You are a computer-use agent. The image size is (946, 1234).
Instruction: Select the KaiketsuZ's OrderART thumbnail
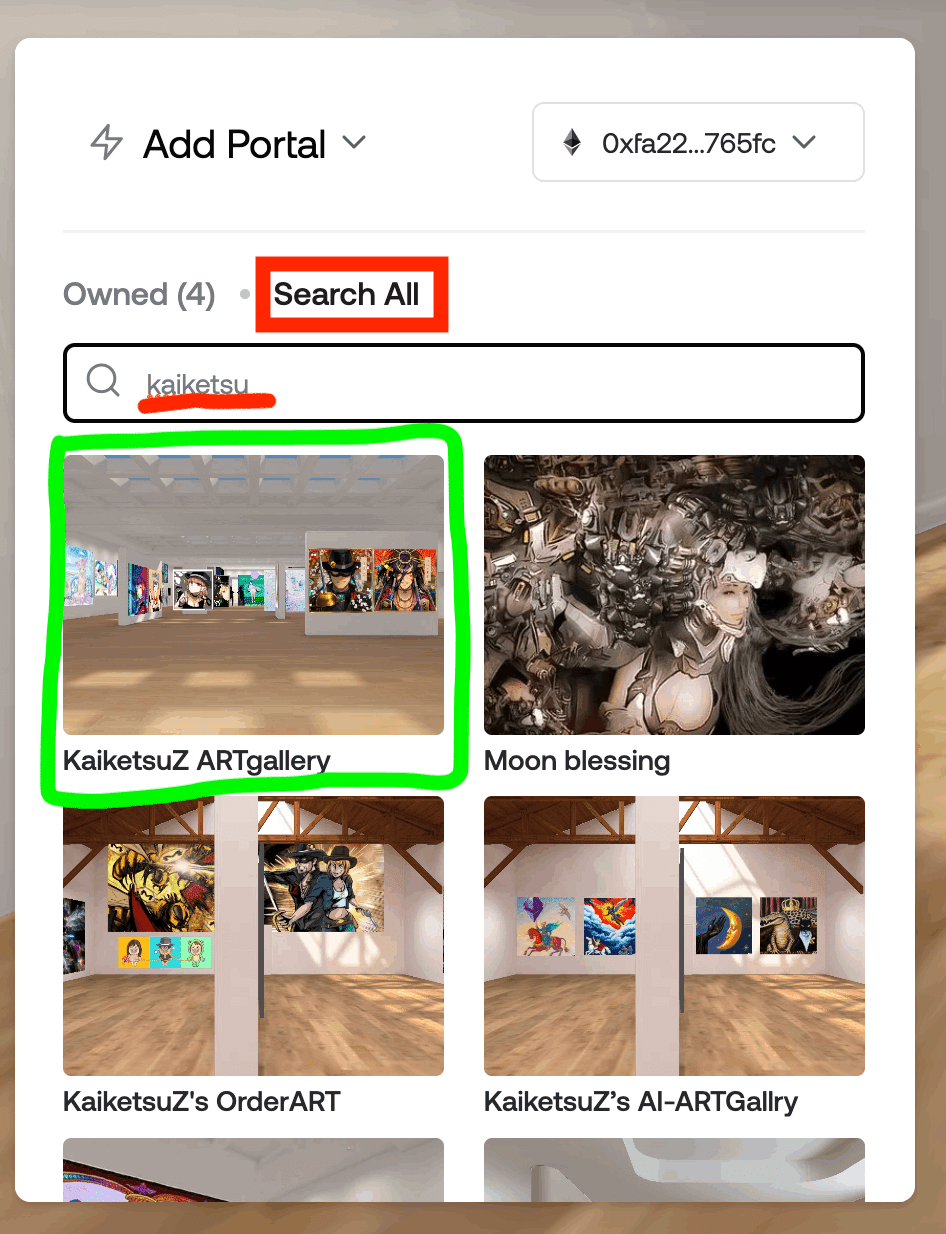253,936
